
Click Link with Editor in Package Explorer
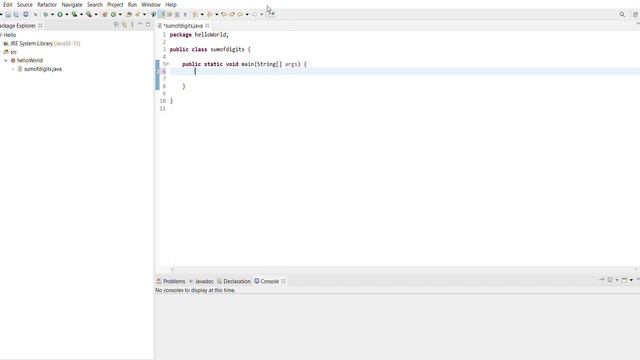124,25
